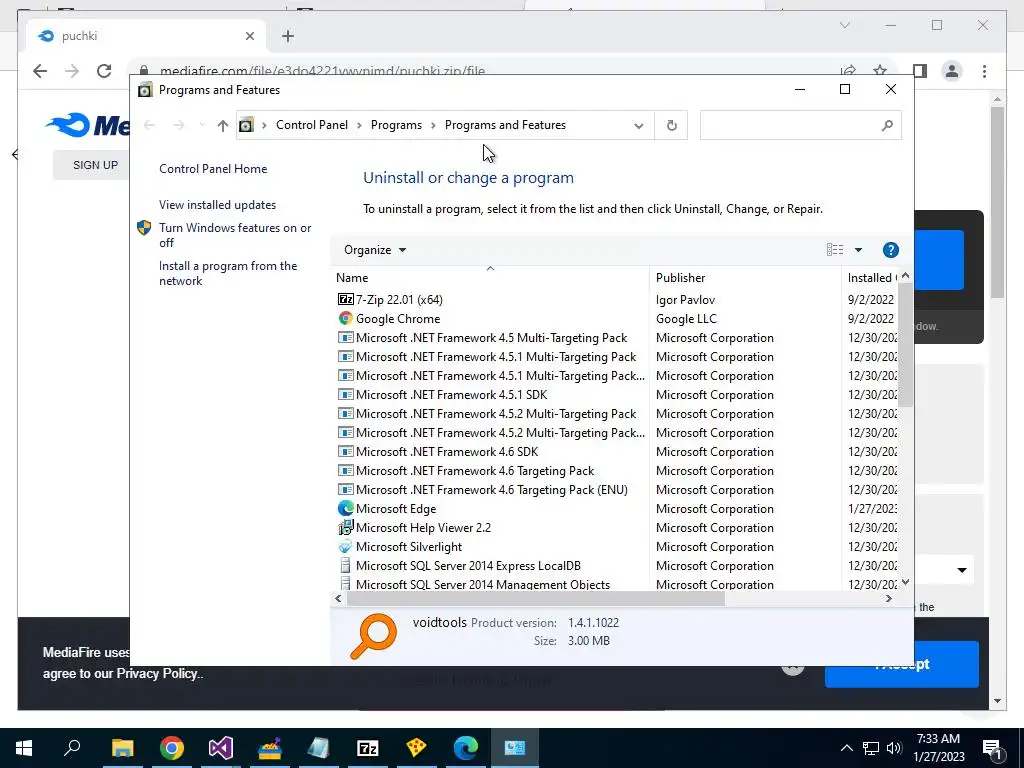Close the puchki tab
This screenshot has height=768, width=1024.
(x=249, y=37)
